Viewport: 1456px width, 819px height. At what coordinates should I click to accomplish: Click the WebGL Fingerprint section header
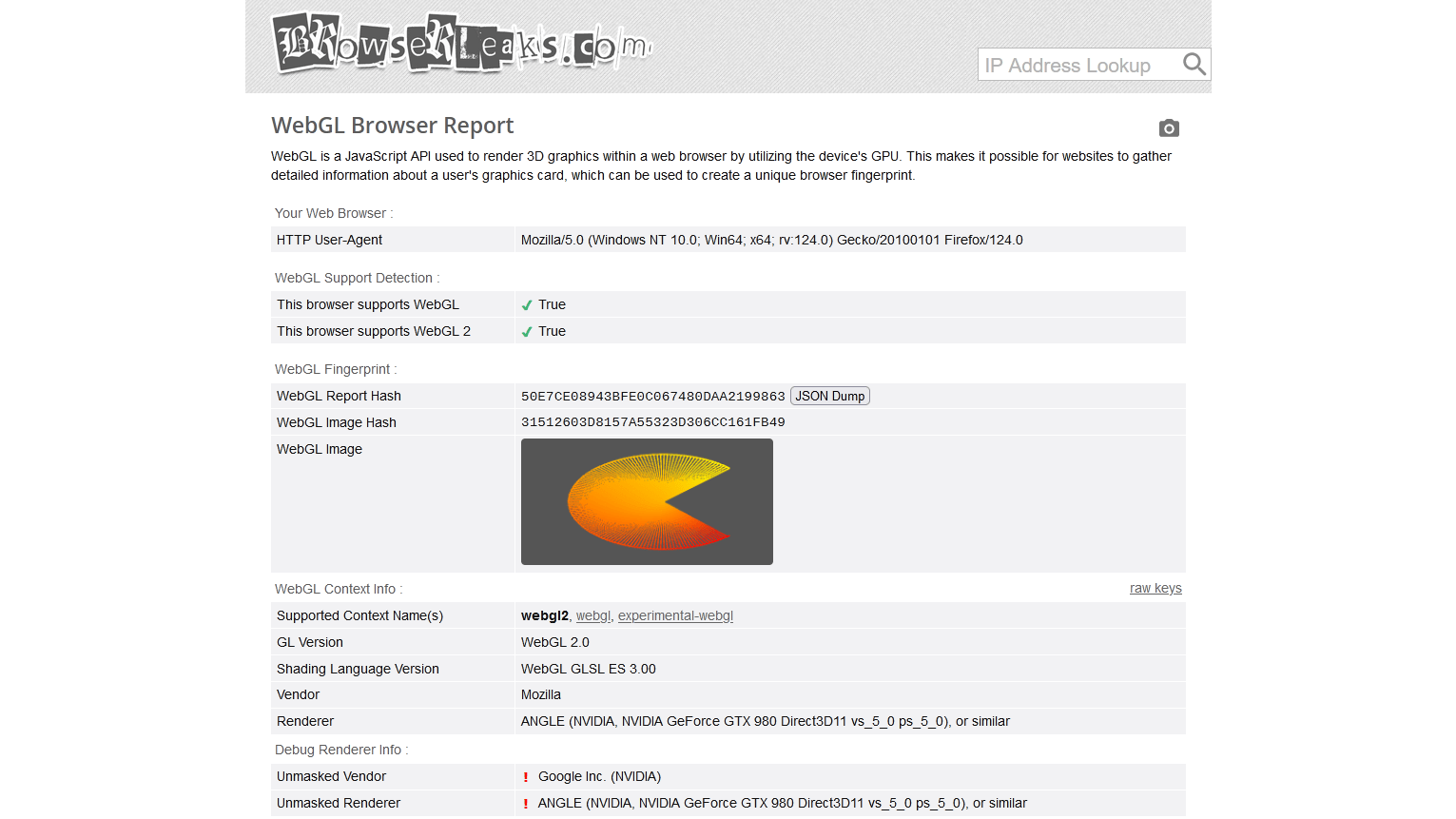336,369
